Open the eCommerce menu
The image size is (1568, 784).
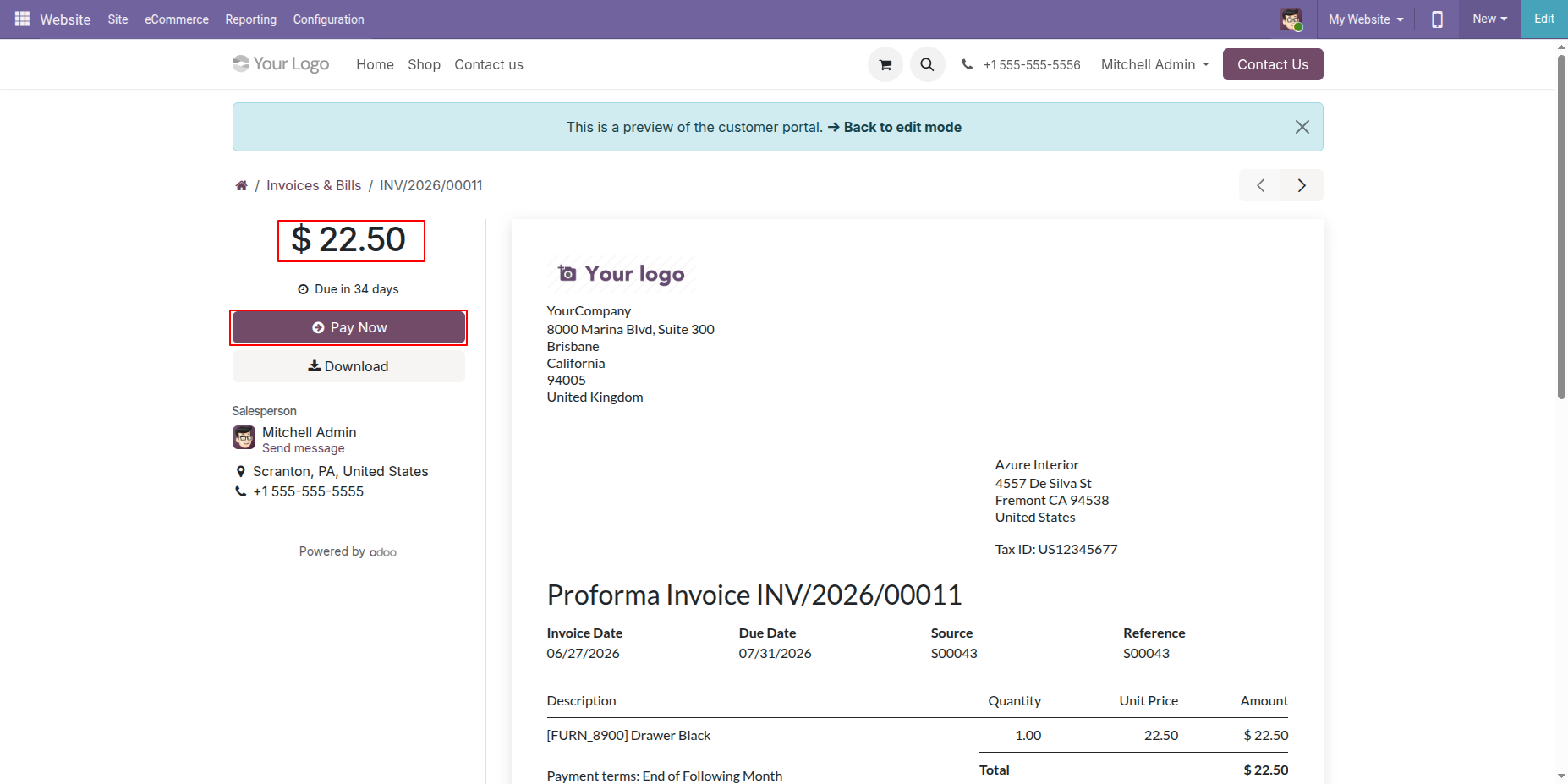coord(177,19)
